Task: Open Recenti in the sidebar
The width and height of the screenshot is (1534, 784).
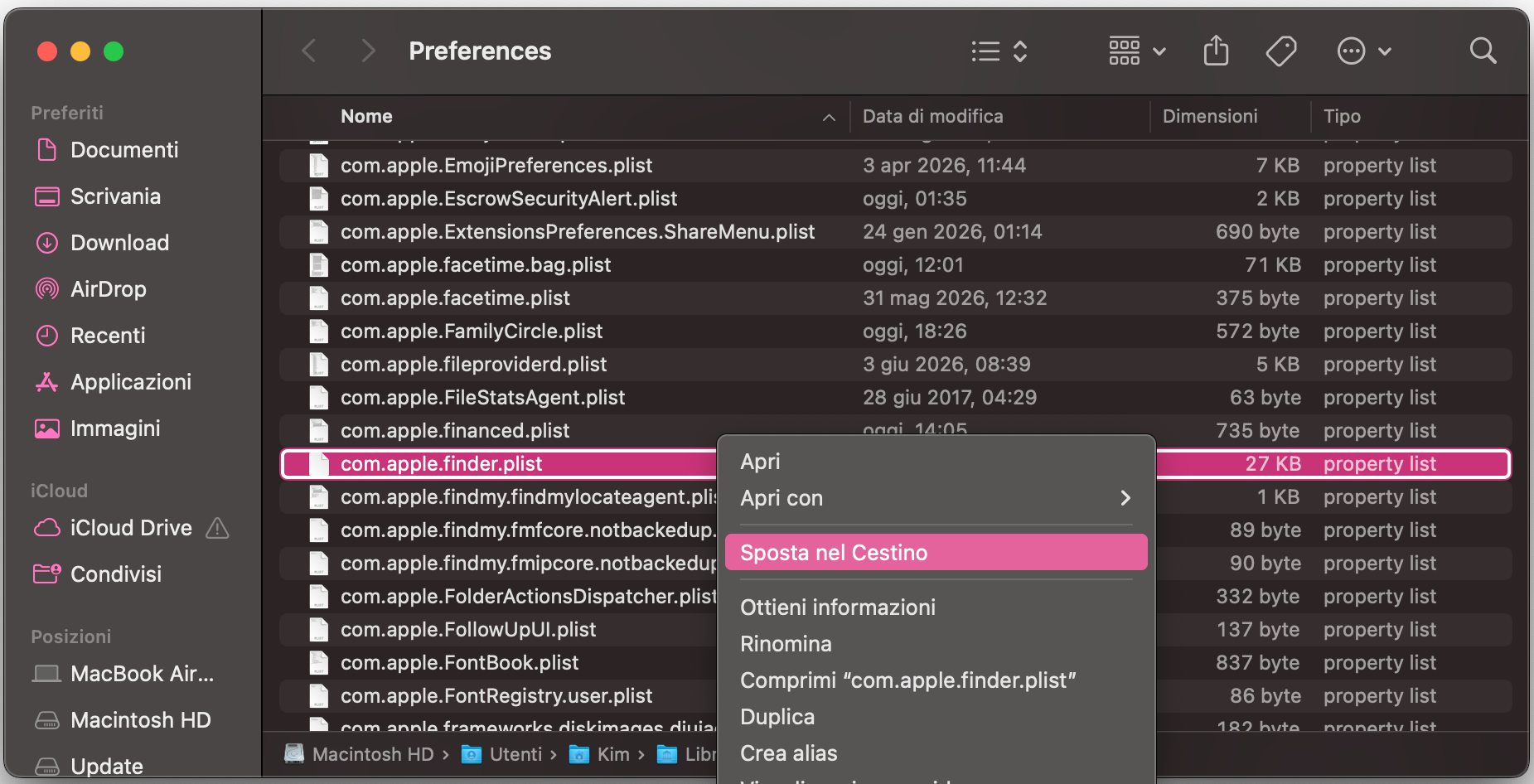Action: tap(108, 336)
